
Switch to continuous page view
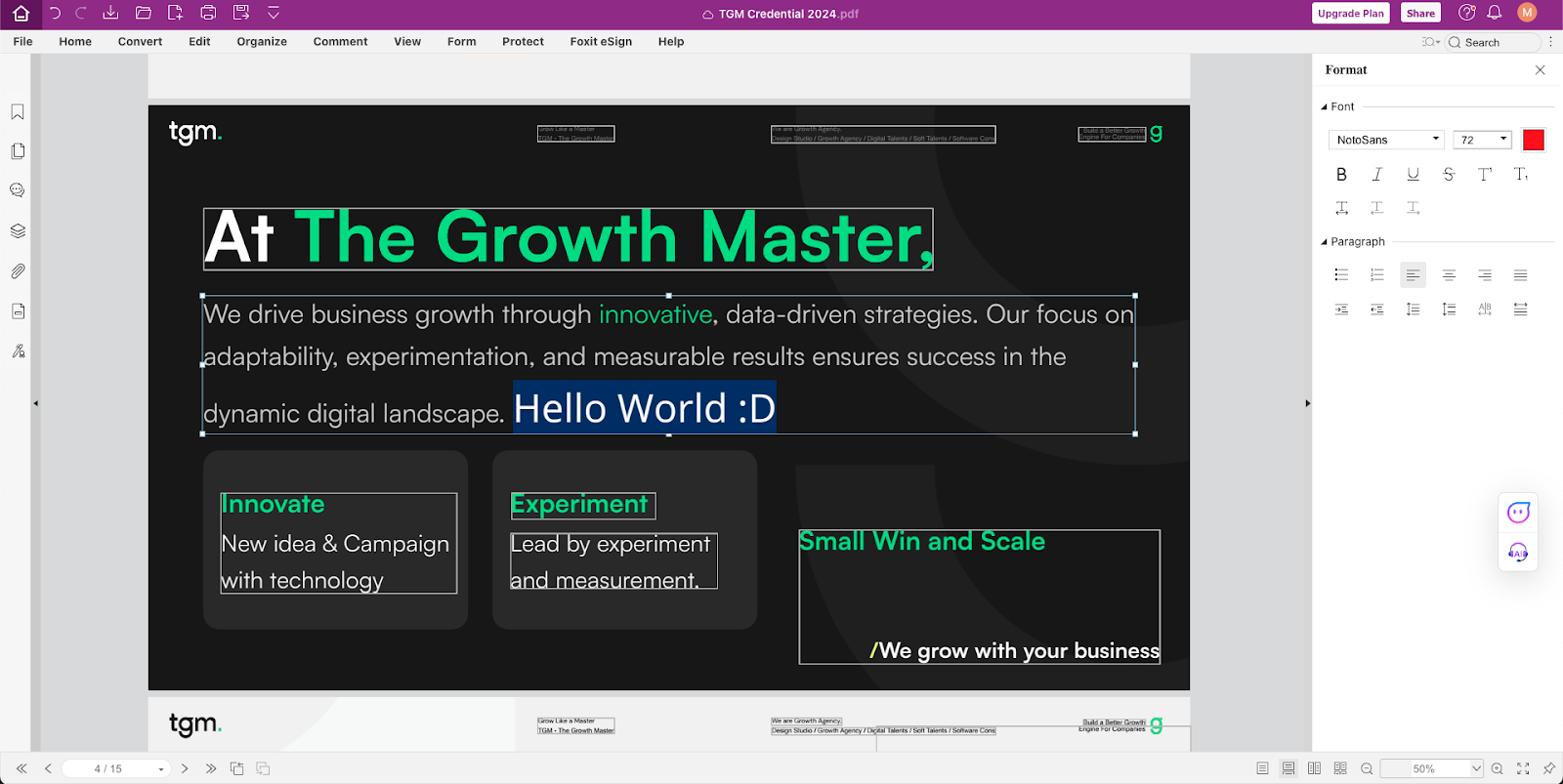1288,769
